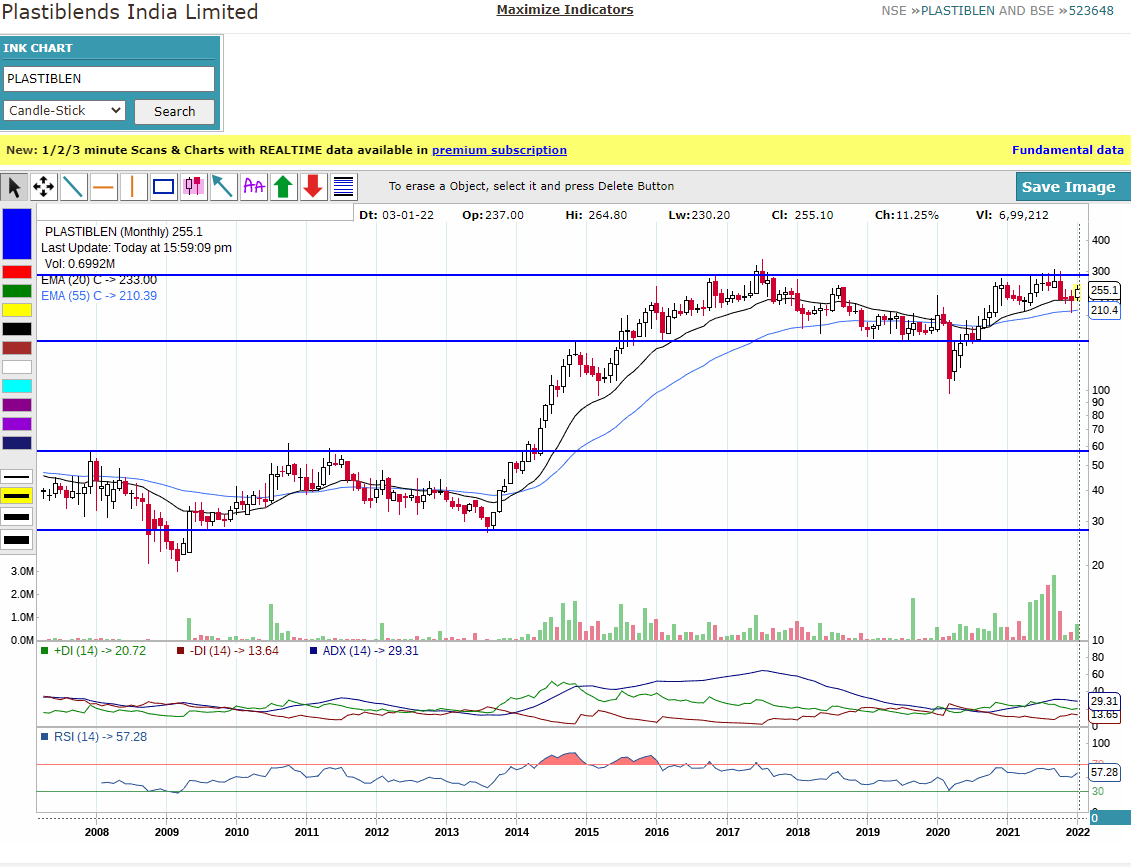
Task: Select the yellow-highlighted medium line width
Action: coord(17,496)
